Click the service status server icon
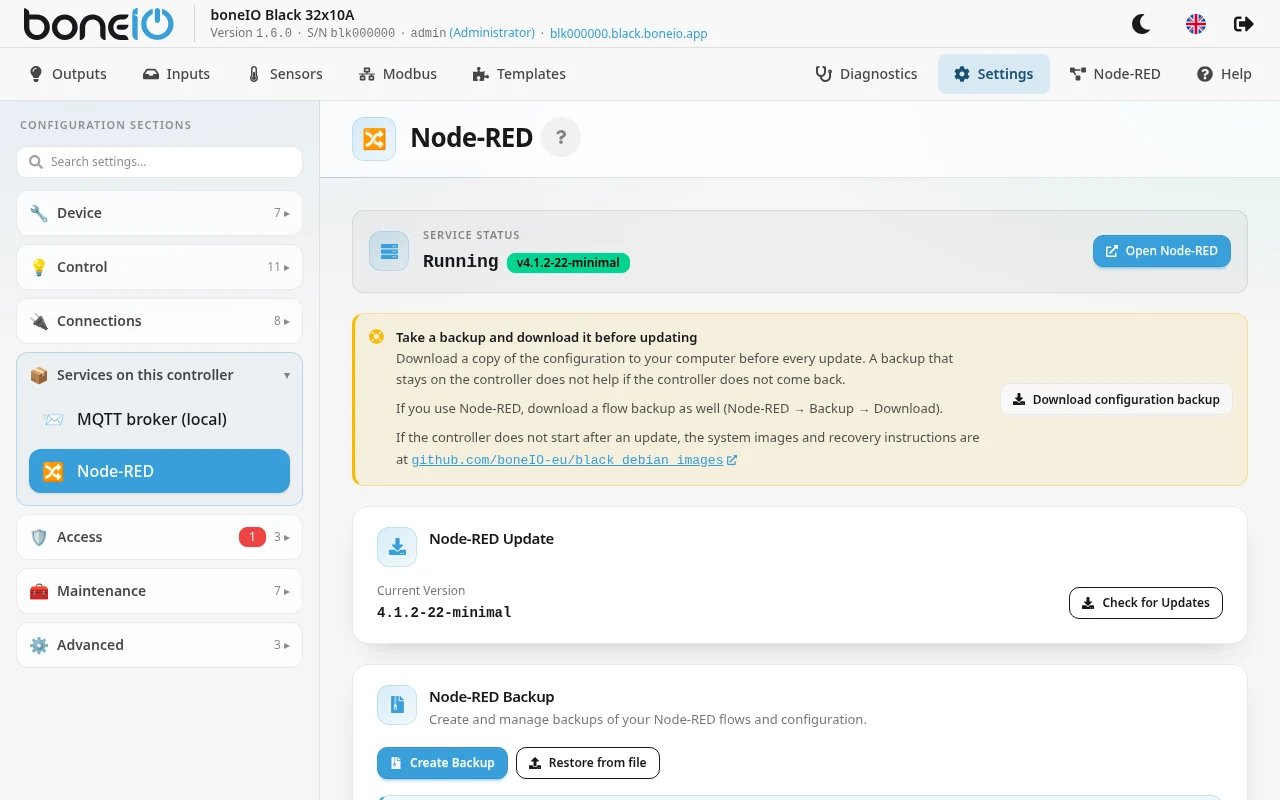 pyautogui.click(x=389, y=251)
